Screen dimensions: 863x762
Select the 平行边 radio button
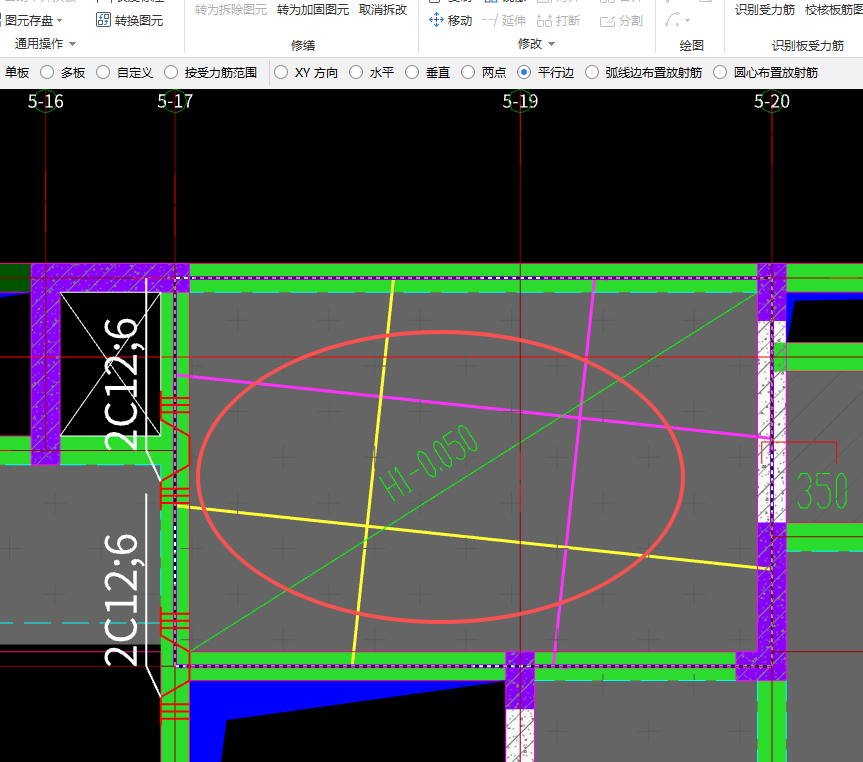coord(524,72)
